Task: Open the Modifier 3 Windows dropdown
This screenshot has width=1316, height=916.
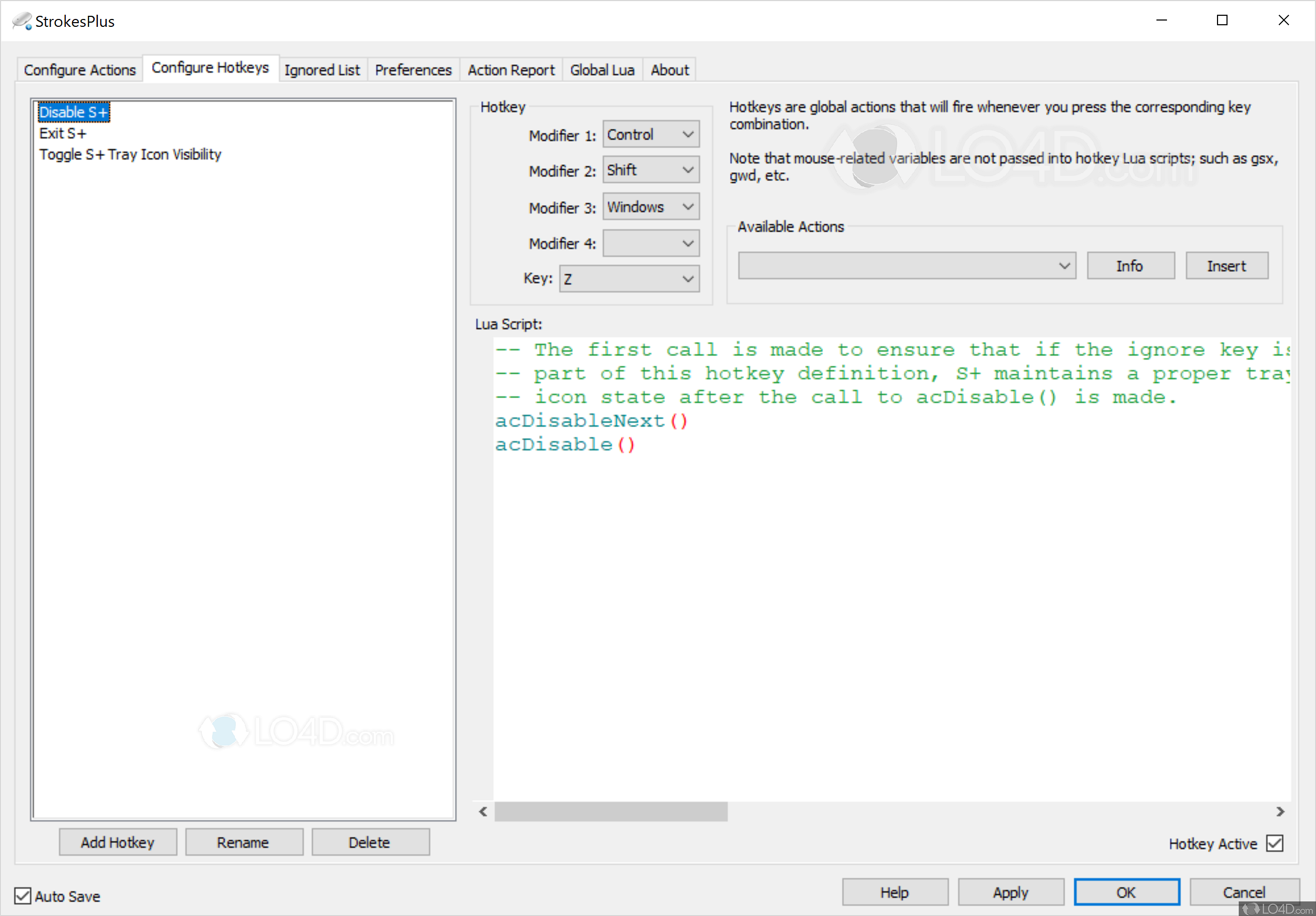Action: click(x=651, y=207)
